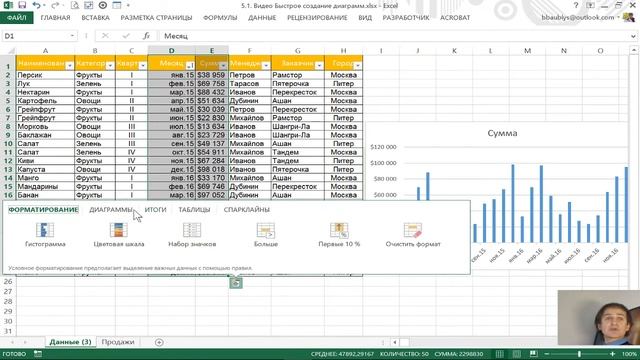Switch to the ГЛАВНАЯ ribbon tab
The height and width of the screenshot is (360, 640).
coord(56,18)
